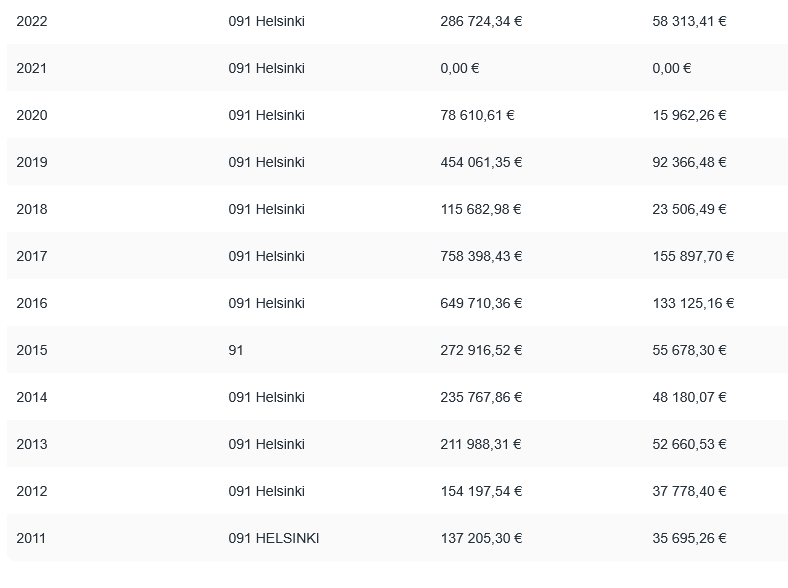This screenshot has height=588, width=788.
Task: Click the 133 125,16 € value
Action: point(693,303)
